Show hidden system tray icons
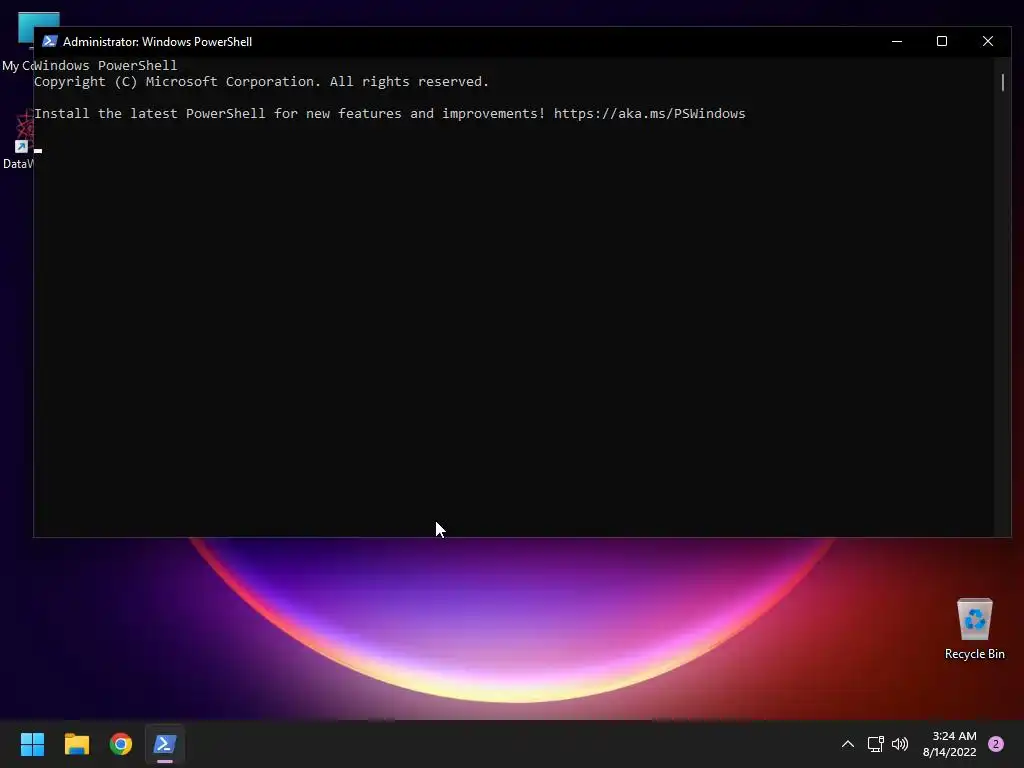The width and height of the screenshot is (1024, 768). (x=848, y=744)
